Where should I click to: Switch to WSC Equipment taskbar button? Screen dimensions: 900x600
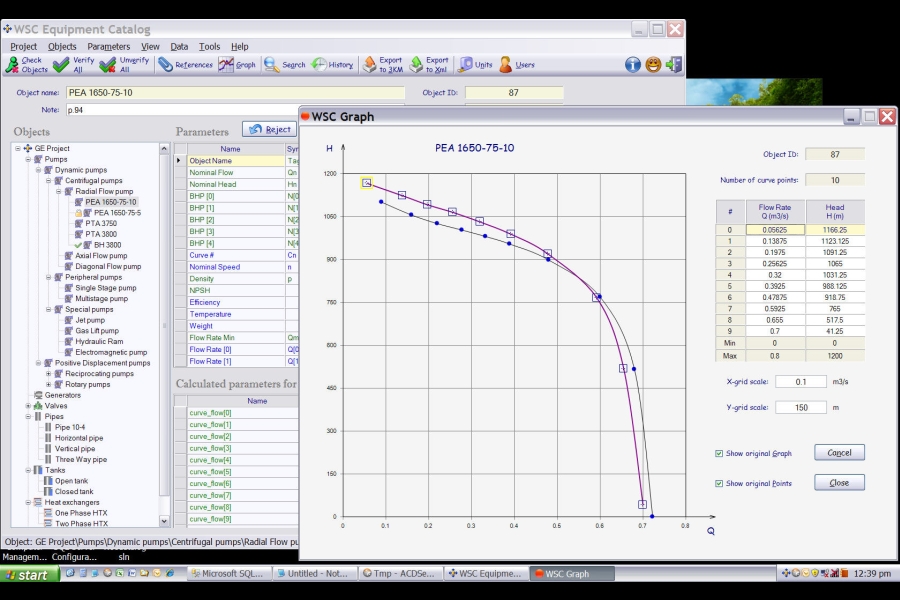click(486, 574)
